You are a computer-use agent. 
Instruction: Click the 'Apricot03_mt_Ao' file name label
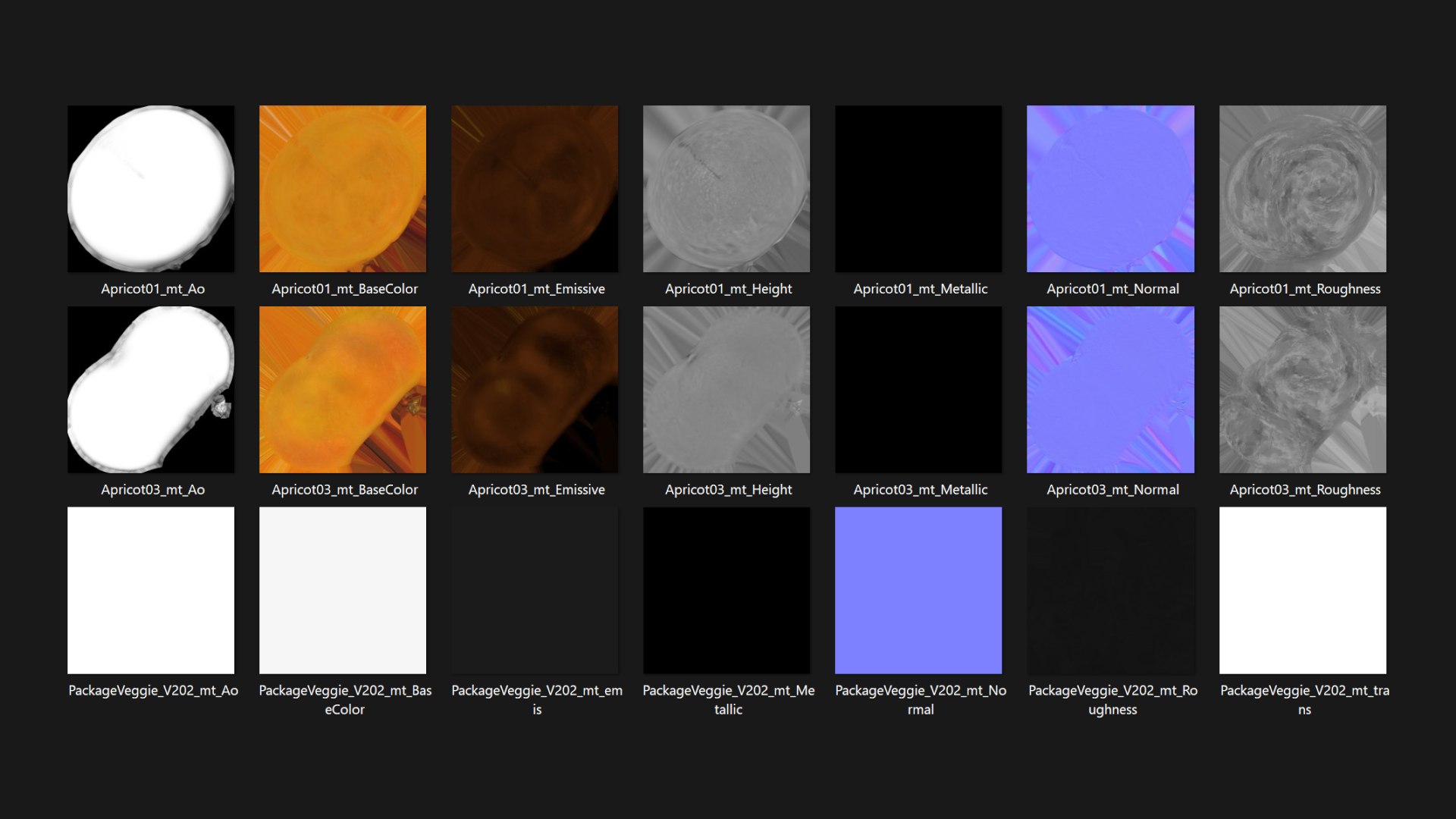point(153,490)
